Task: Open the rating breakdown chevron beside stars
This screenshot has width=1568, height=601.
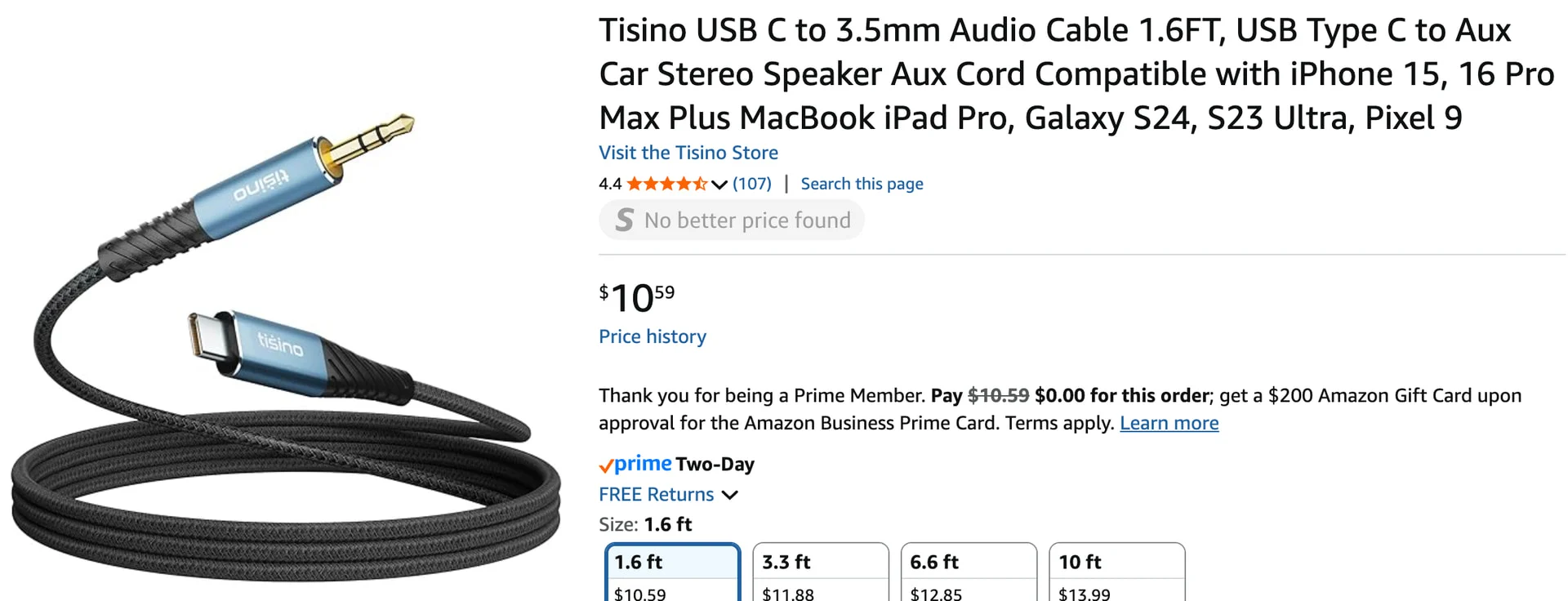Action: [719, 185]
